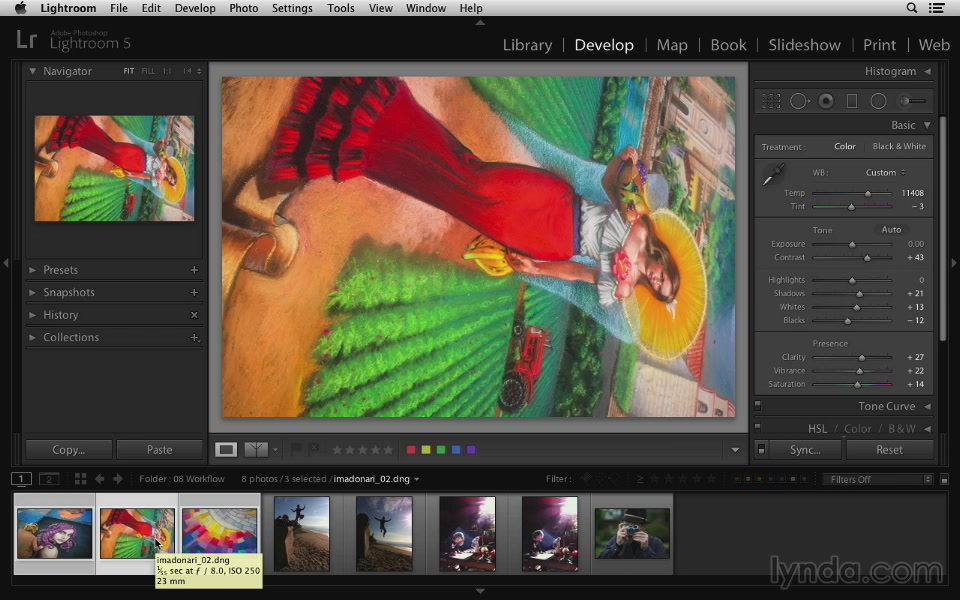Collapse the Navigator panel
Screen dimensions: 960x600
point(32,71)
